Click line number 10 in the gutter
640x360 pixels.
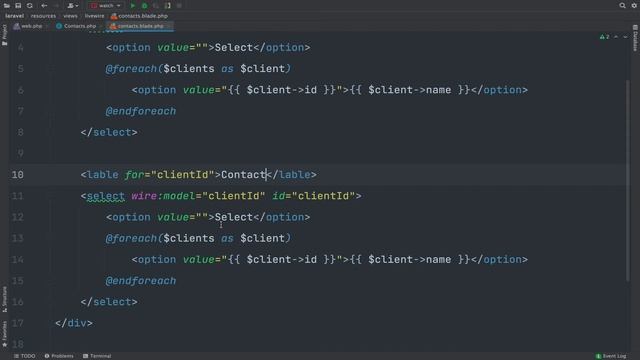pyautogui.click(x=18, y=175)
